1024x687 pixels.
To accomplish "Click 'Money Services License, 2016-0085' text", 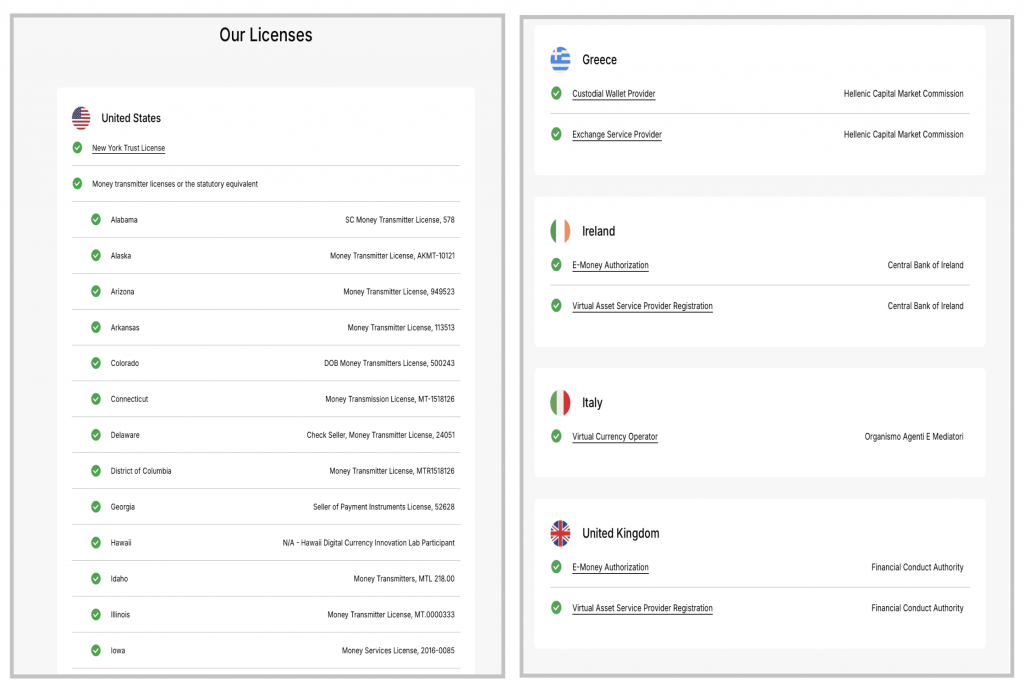I will click(398, 650).
